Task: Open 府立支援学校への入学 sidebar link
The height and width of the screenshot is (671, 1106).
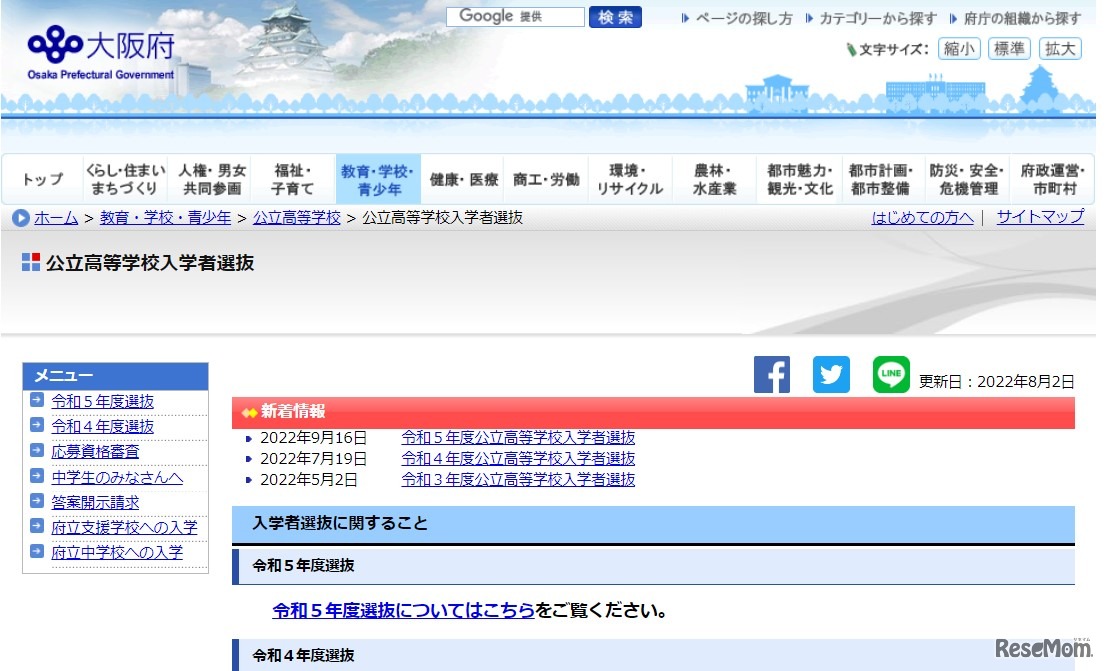Action: (124, 527)
